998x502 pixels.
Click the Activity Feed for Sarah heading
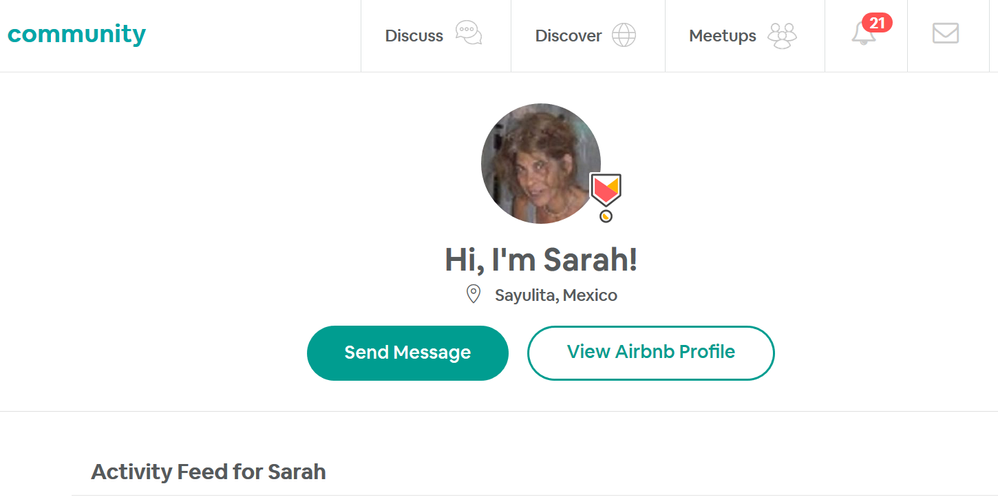(208, 471)
